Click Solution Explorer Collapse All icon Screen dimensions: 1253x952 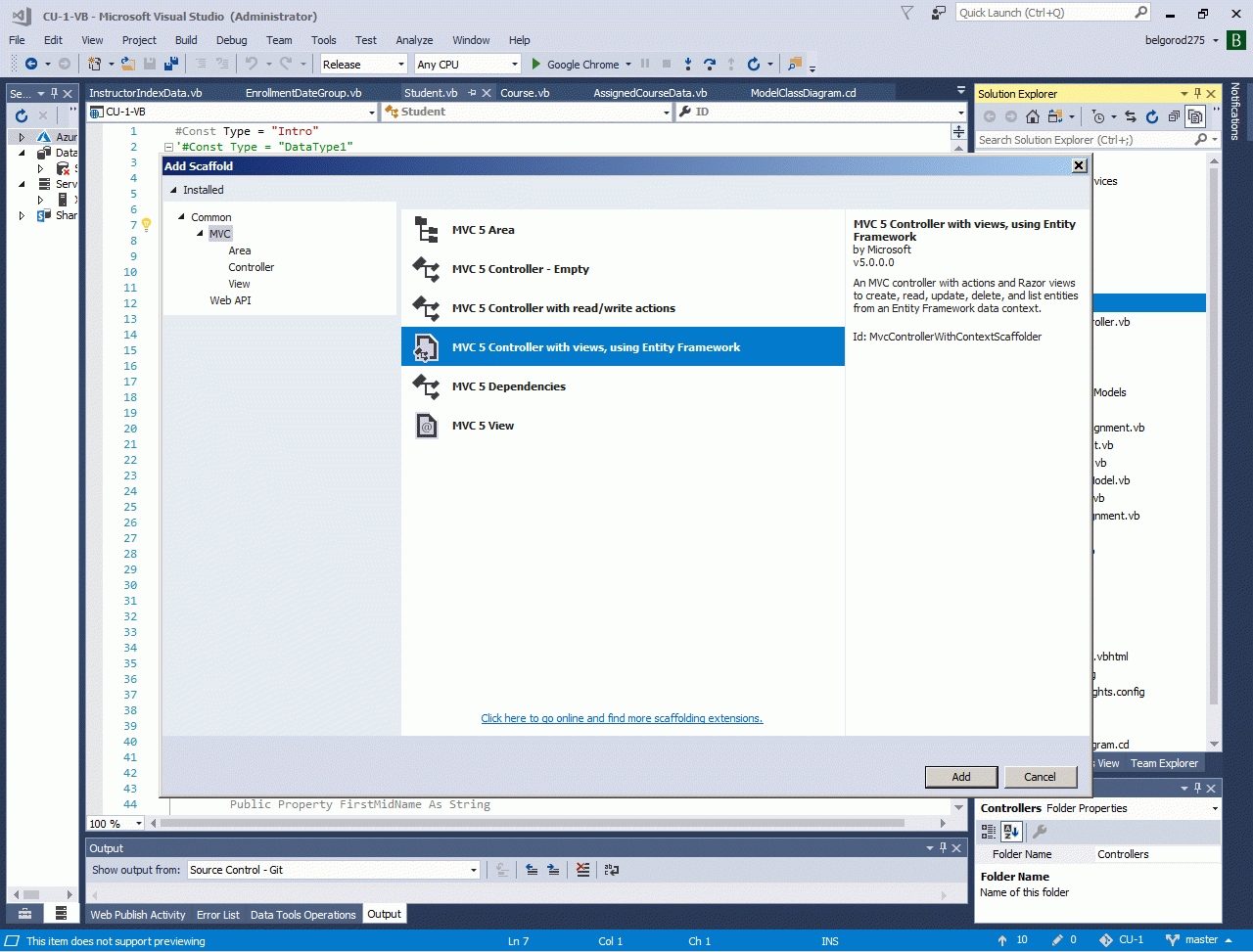pos(1174,117)
